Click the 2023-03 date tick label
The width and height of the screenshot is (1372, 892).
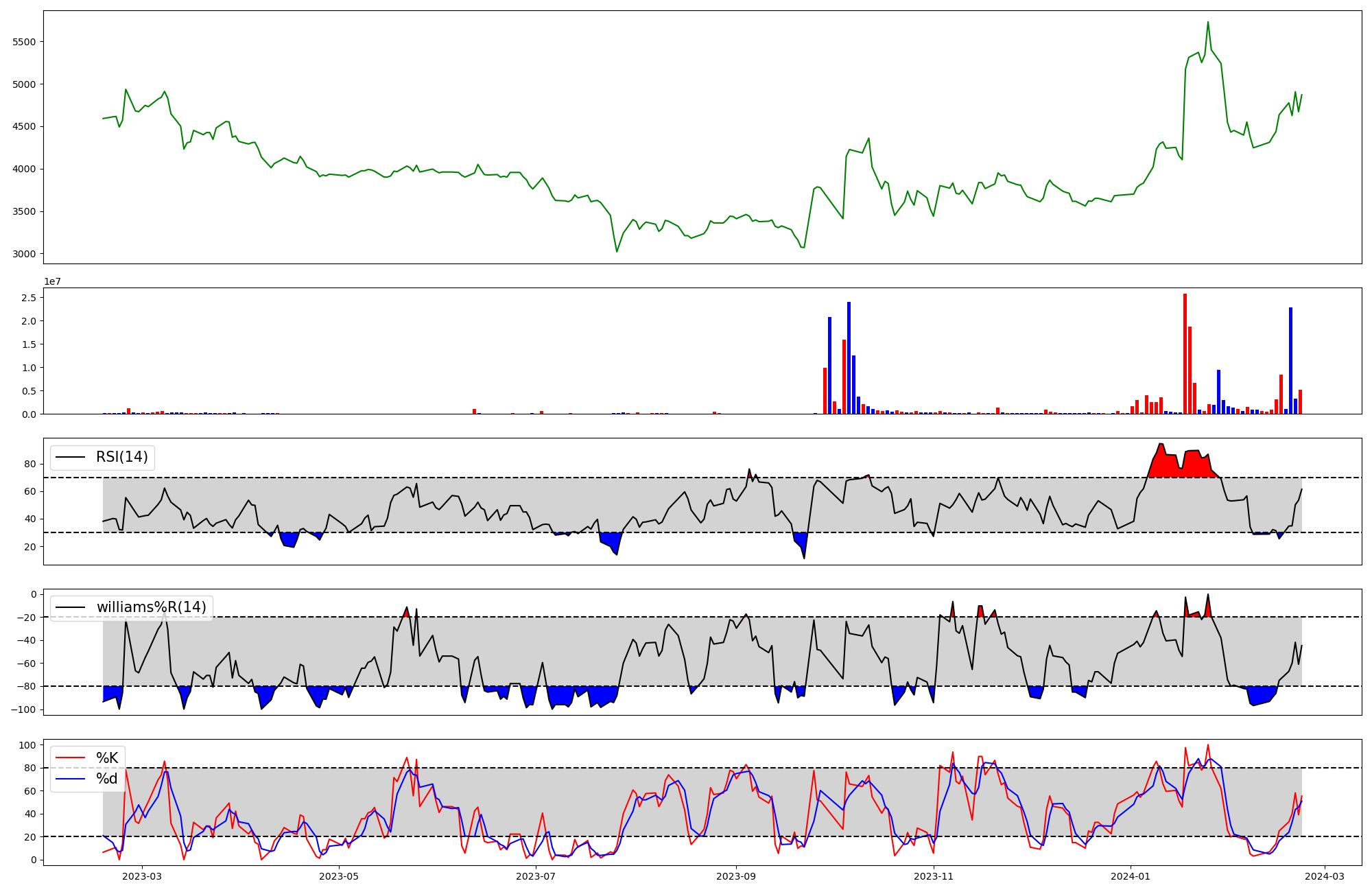(142, 876)
